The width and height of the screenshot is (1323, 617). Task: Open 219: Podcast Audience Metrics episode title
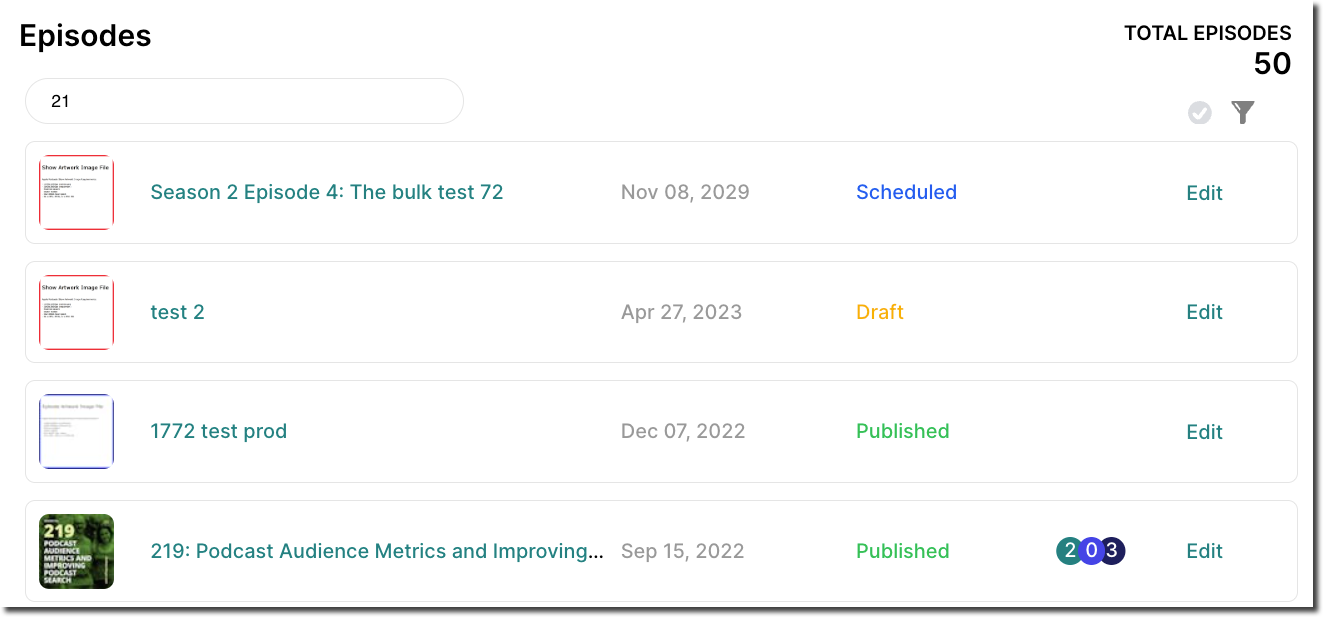[x=377, y=551]
